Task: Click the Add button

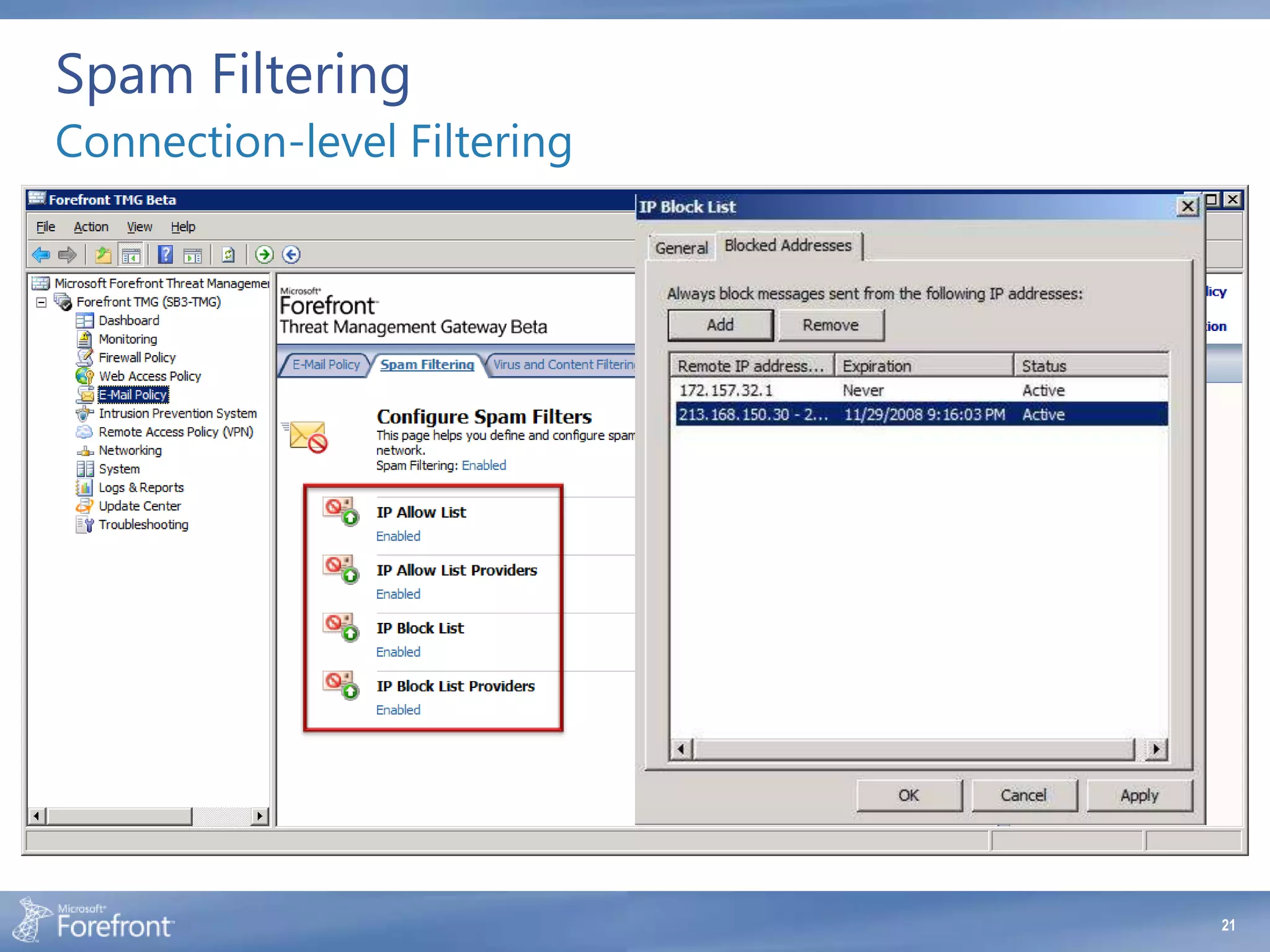Action: (721, 325)
